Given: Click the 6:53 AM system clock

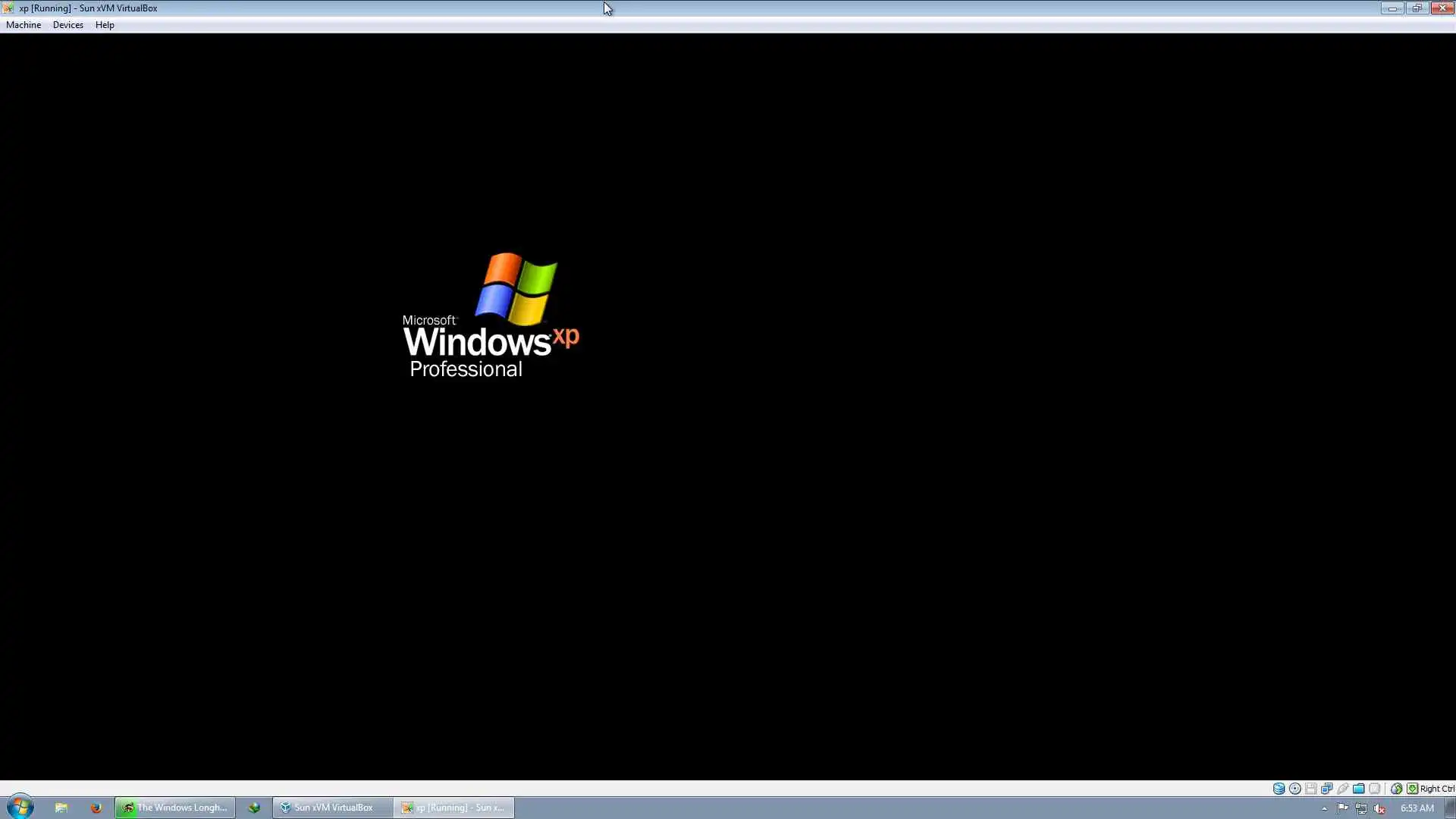Looking at the screenshot, I should pyautogui.click(x=1417, y=808).
